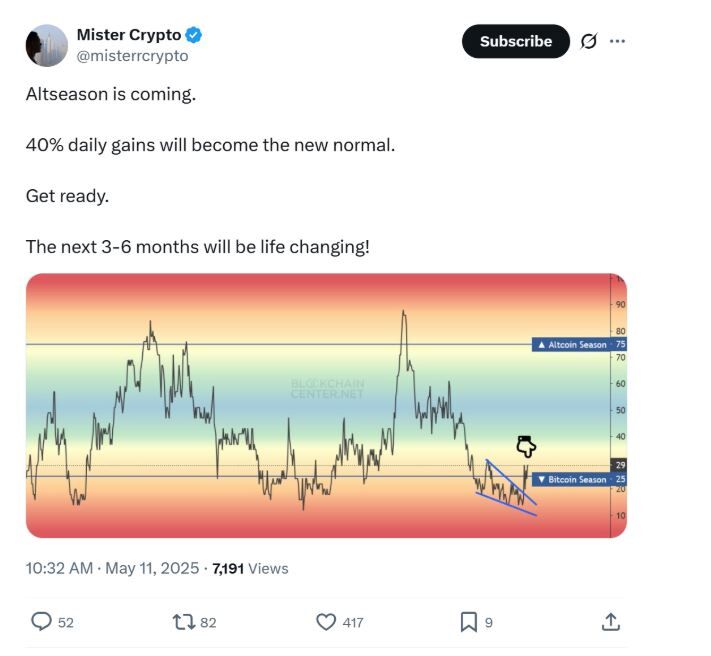
Task: Like the post with heart icon
Action: tap(326, 622)
